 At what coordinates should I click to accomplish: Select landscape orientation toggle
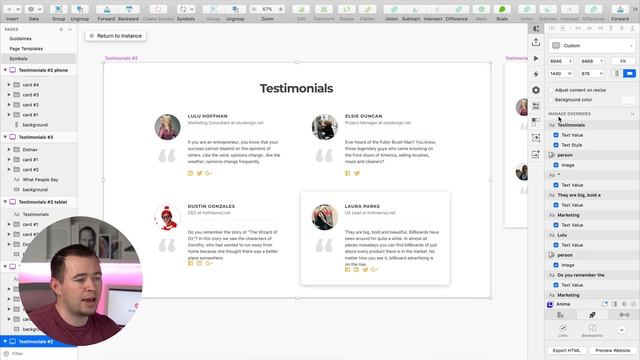[x=630, y=73]
